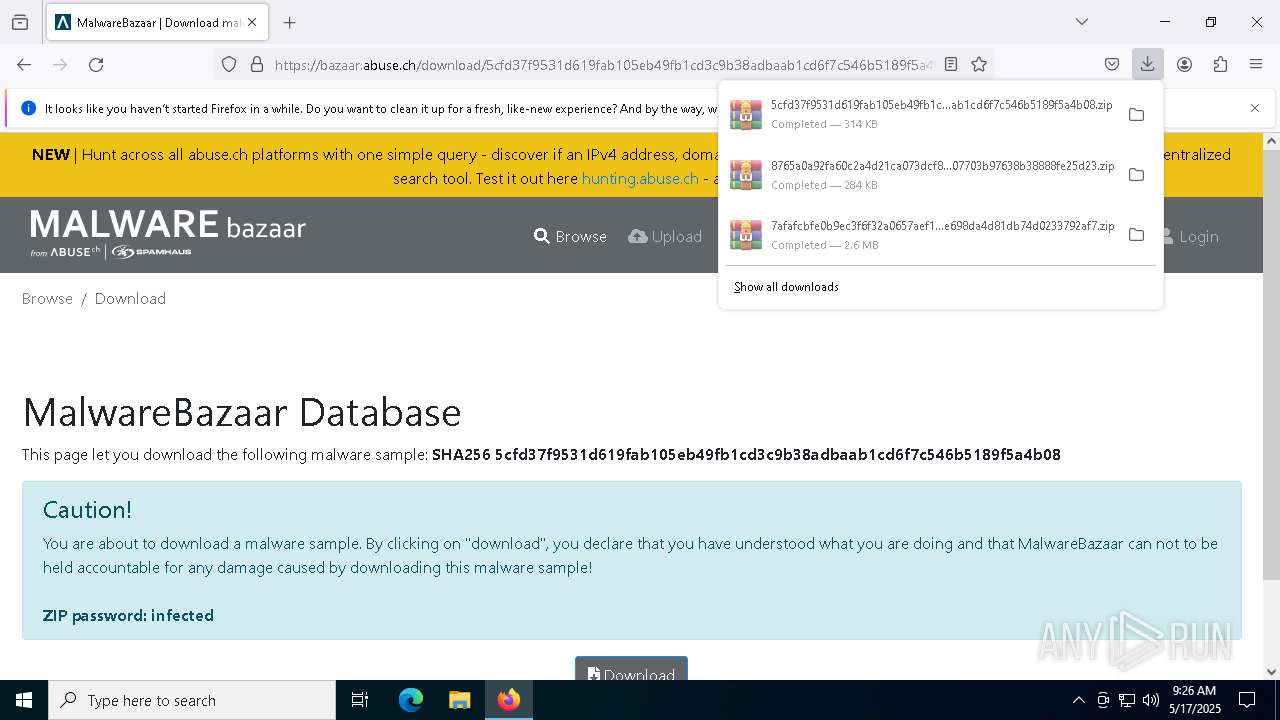Image resolution: width=1280 pixels, height=720 pixels.
Task: Toggle Reader View icon in address bar
Action: point(951,64)
